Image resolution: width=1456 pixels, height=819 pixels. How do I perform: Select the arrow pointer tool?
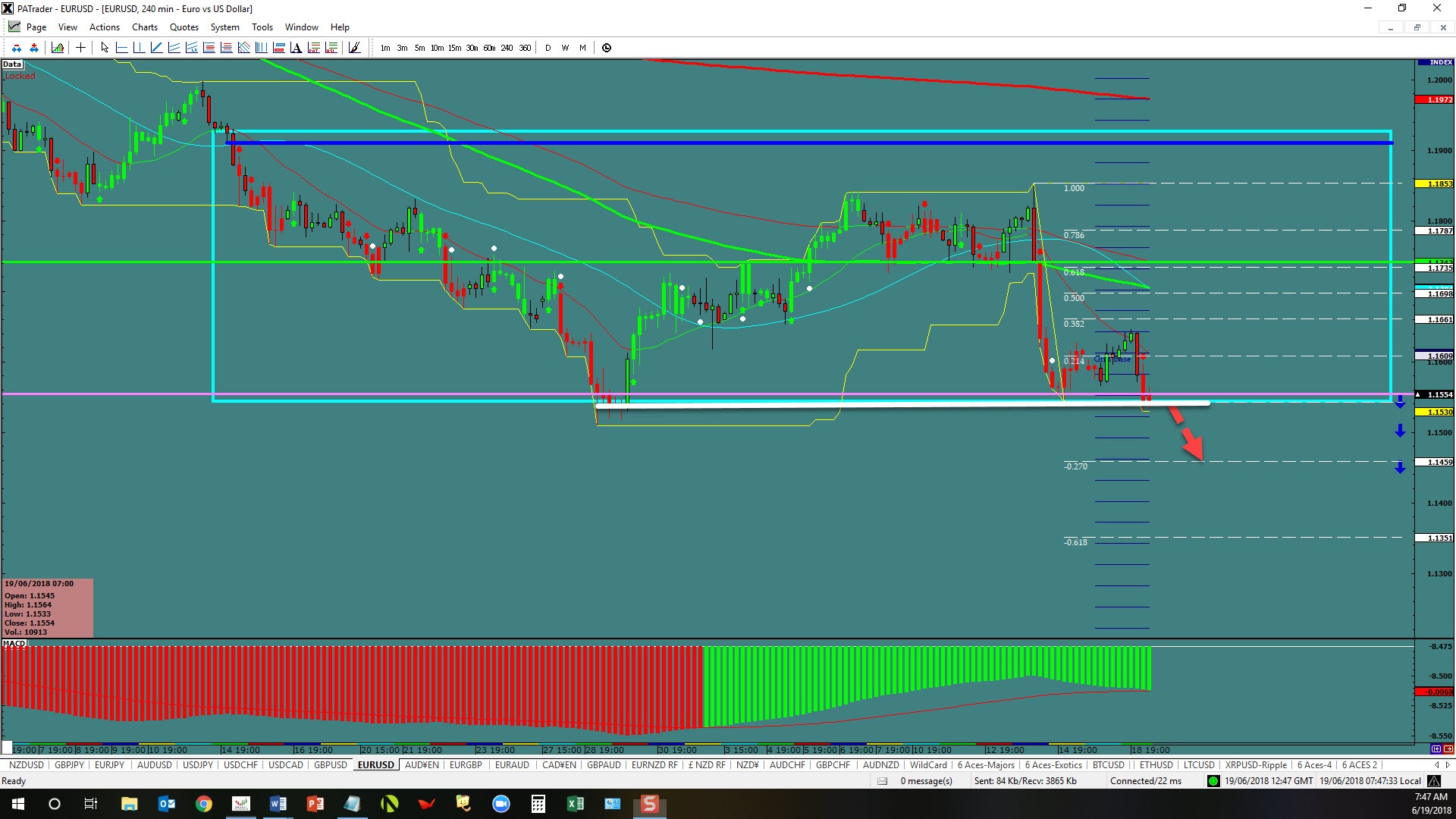(x=105, y=48)
